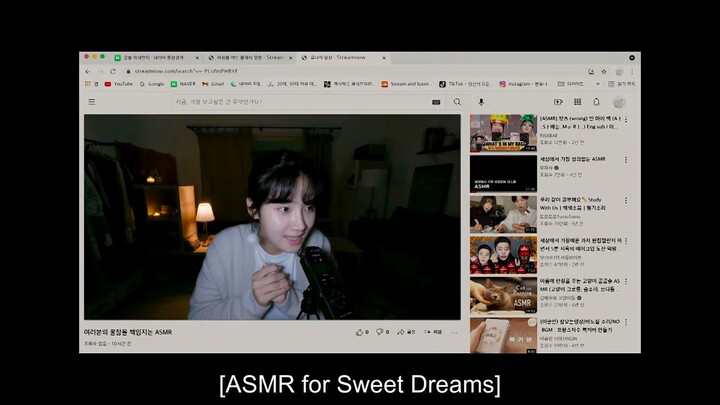Open the reading list button
This screenshot has height=405, width=720.
click(x=622, y=84)
